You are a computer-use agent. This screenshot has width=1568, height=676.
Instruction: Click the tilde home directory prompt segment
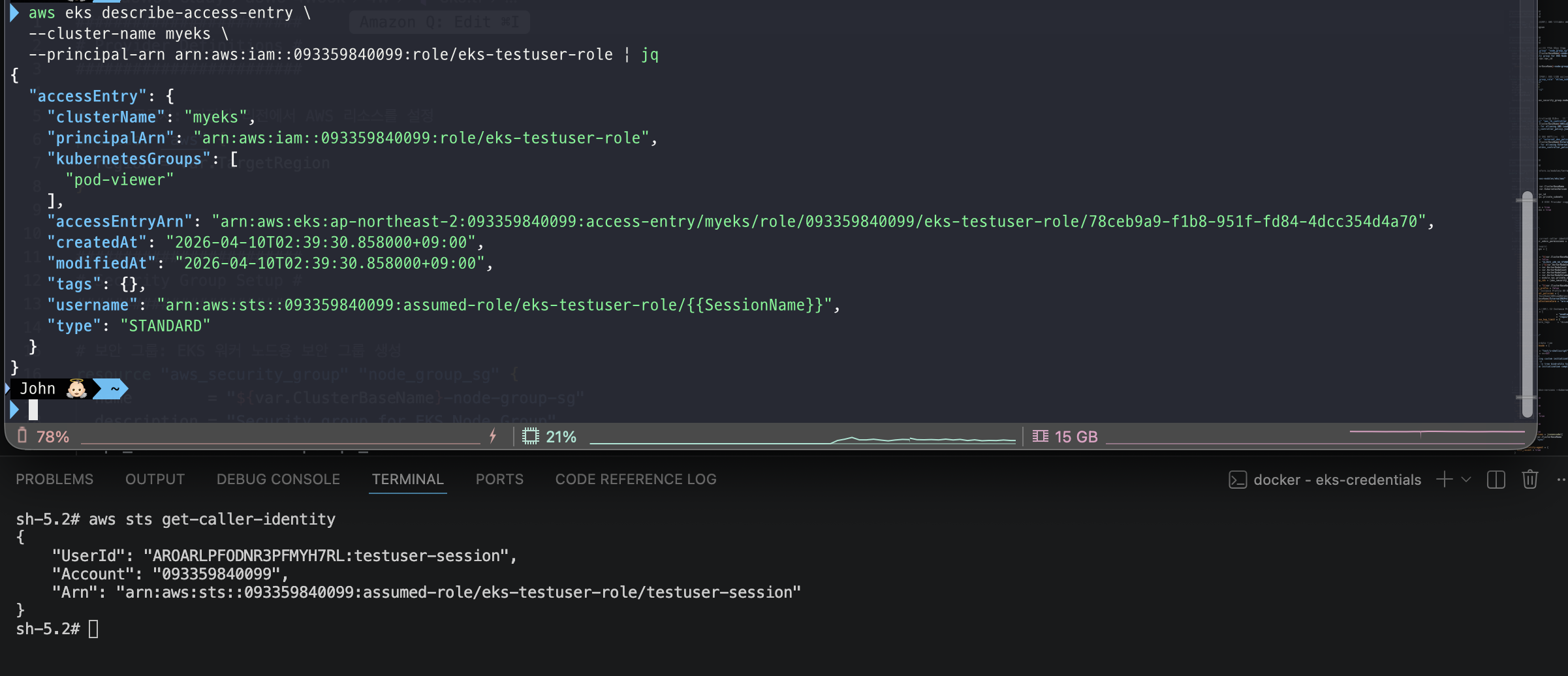coord(115,389)
